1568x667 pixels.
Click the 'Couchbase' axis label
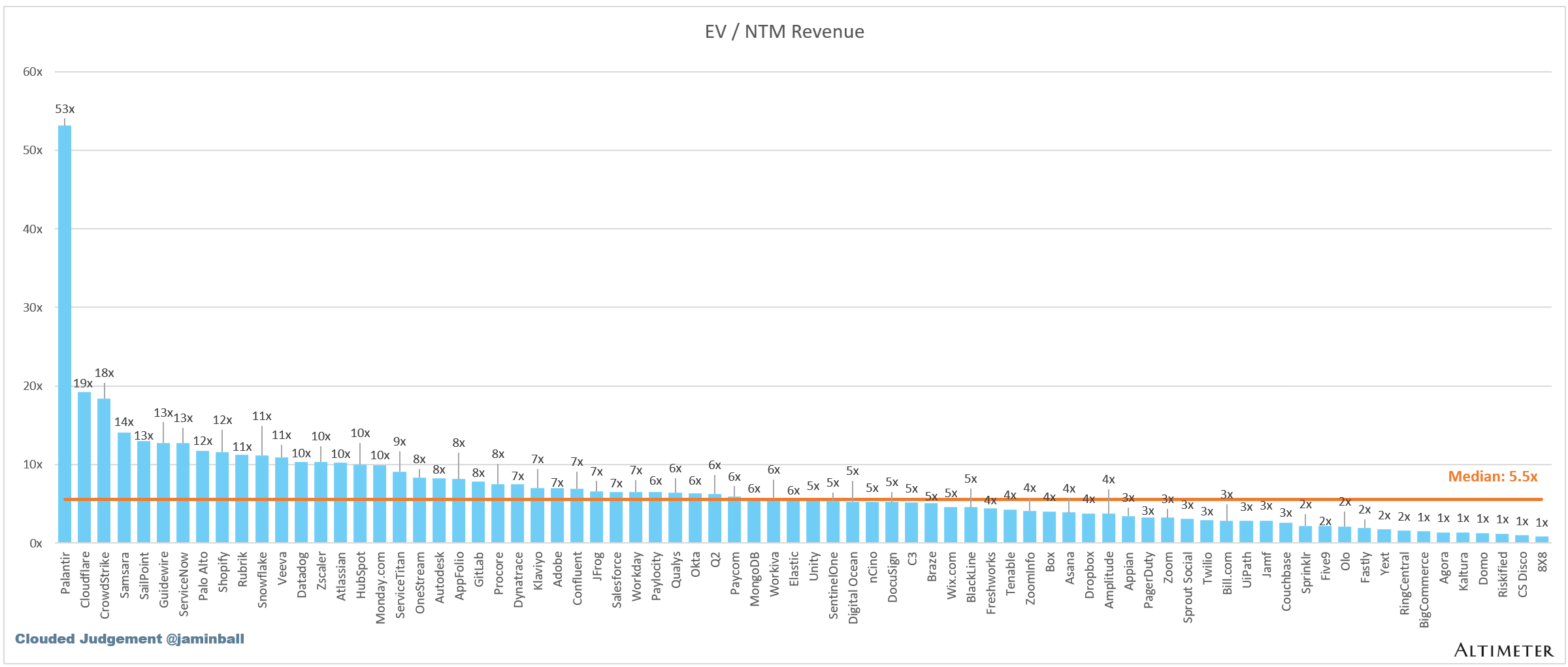click(x=1286, y=582)
